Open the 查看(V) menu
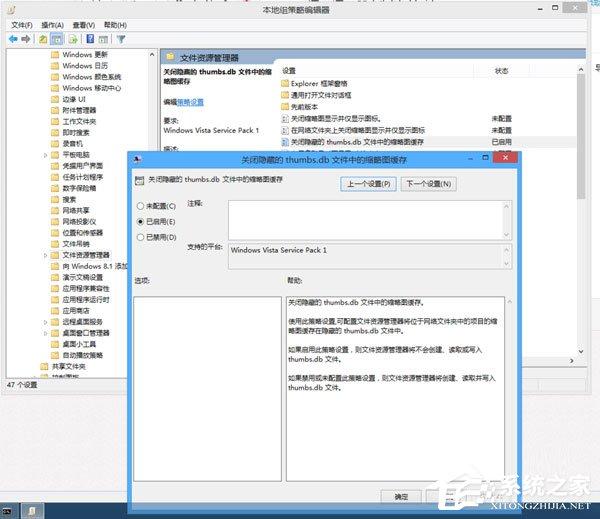600x519 pixels. [x=84, y=25]
